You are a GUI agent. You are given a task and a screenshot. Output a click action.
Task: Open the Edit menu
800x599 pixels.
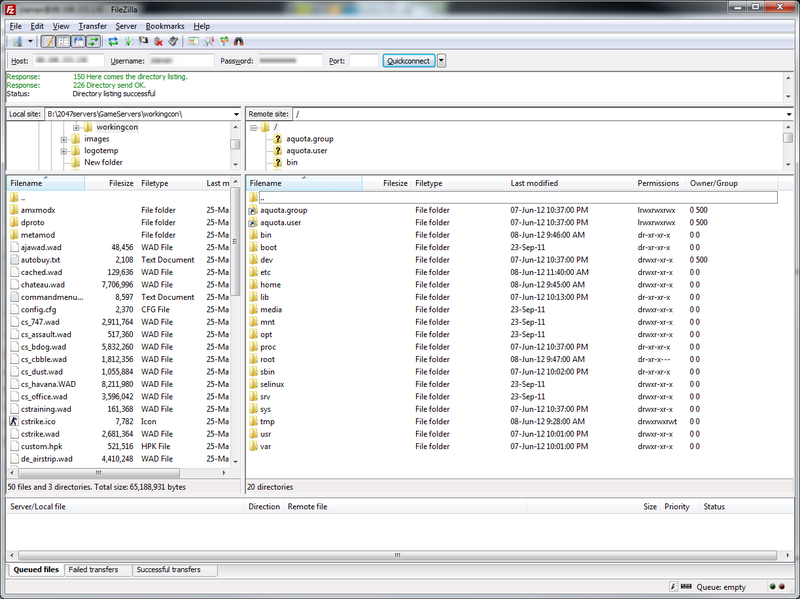(37, 26)
